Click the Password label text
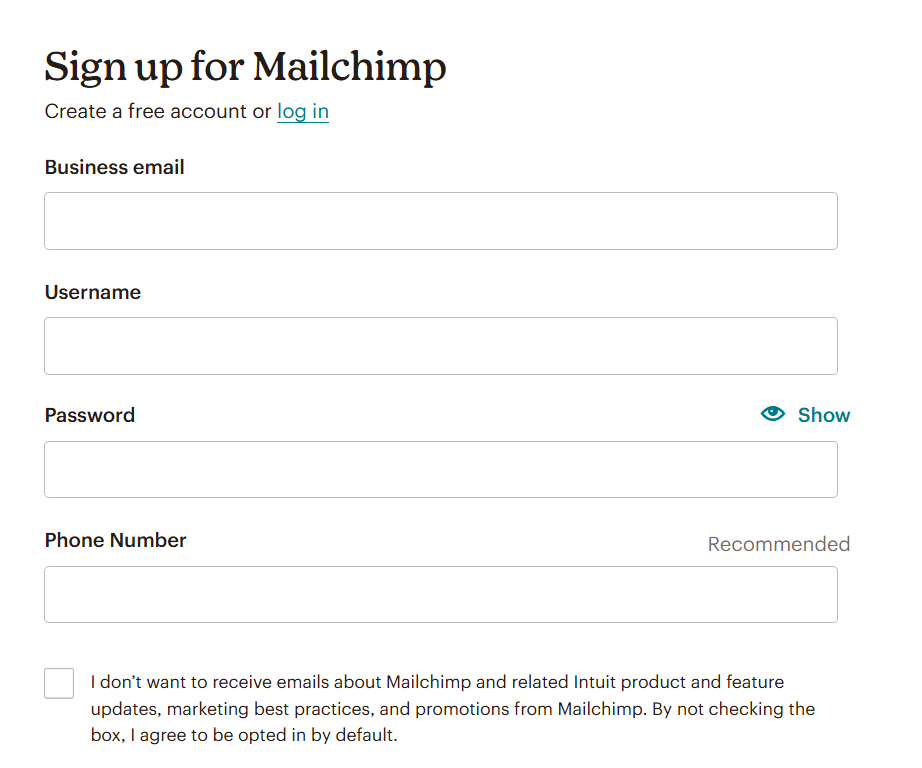 pos(90,415)
